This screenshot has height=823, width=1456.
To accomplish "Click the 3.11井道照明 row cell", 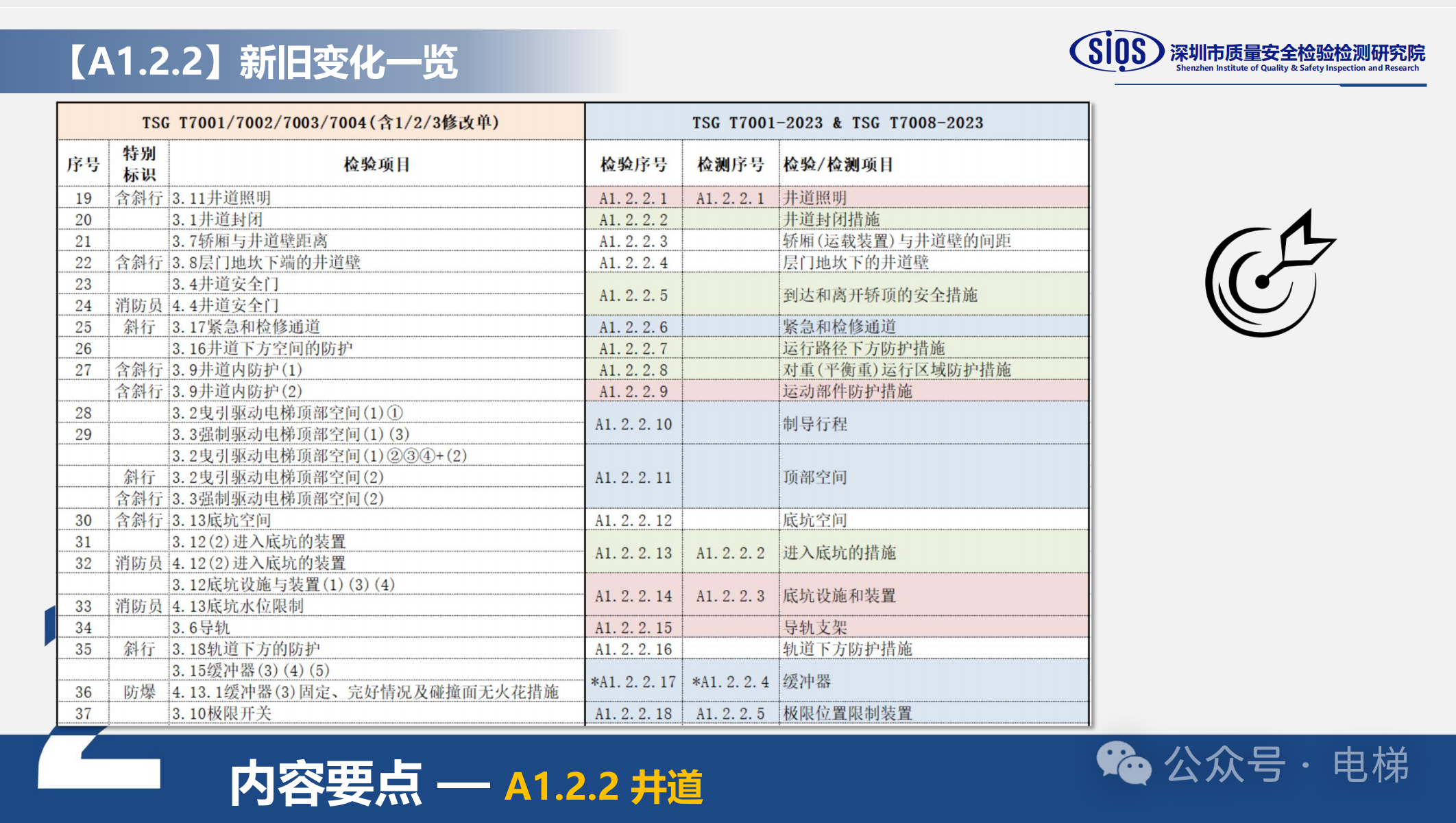I will [x=221, y=198].
